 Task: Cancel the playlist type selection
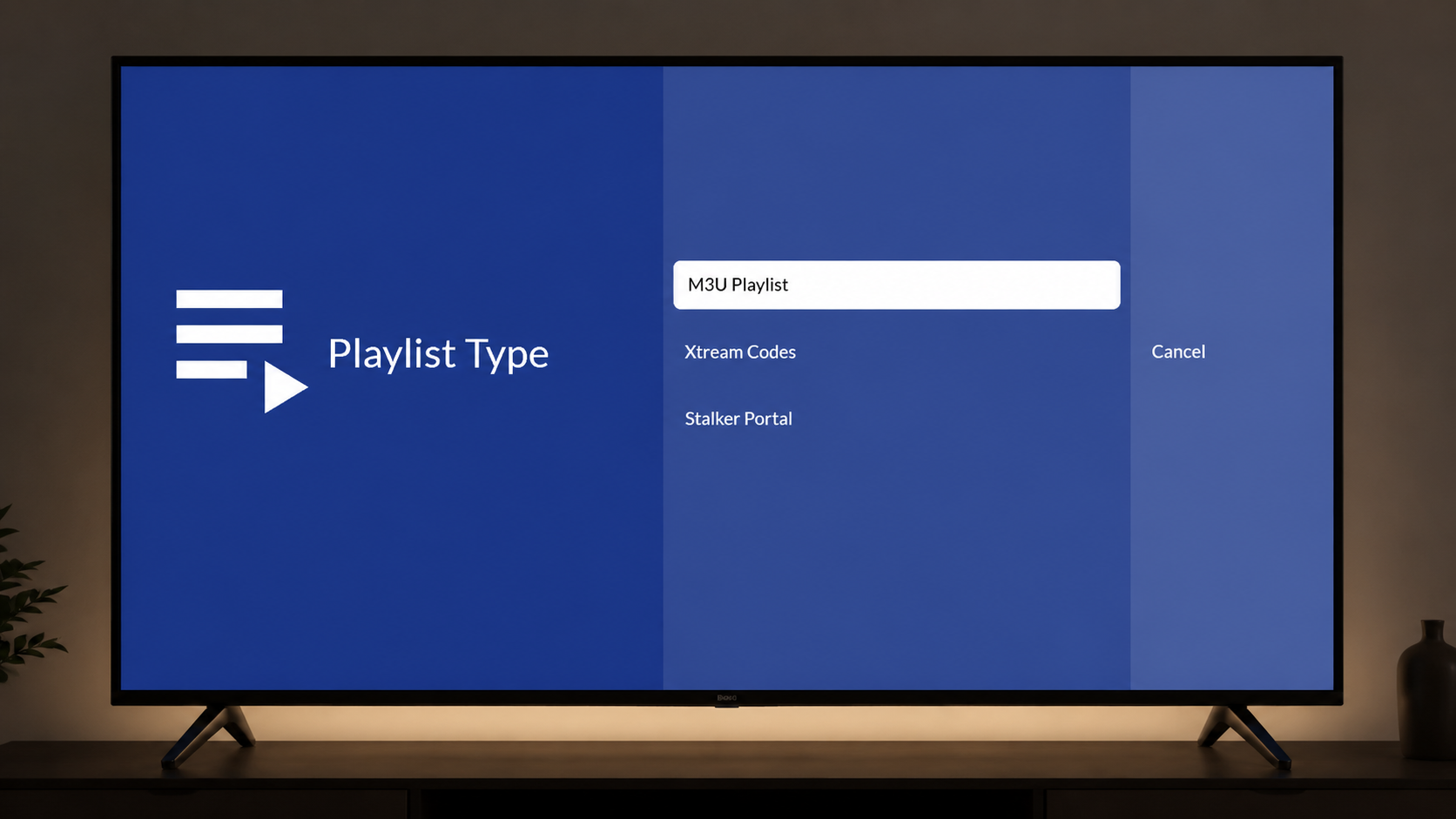[x=1178, y=352]
